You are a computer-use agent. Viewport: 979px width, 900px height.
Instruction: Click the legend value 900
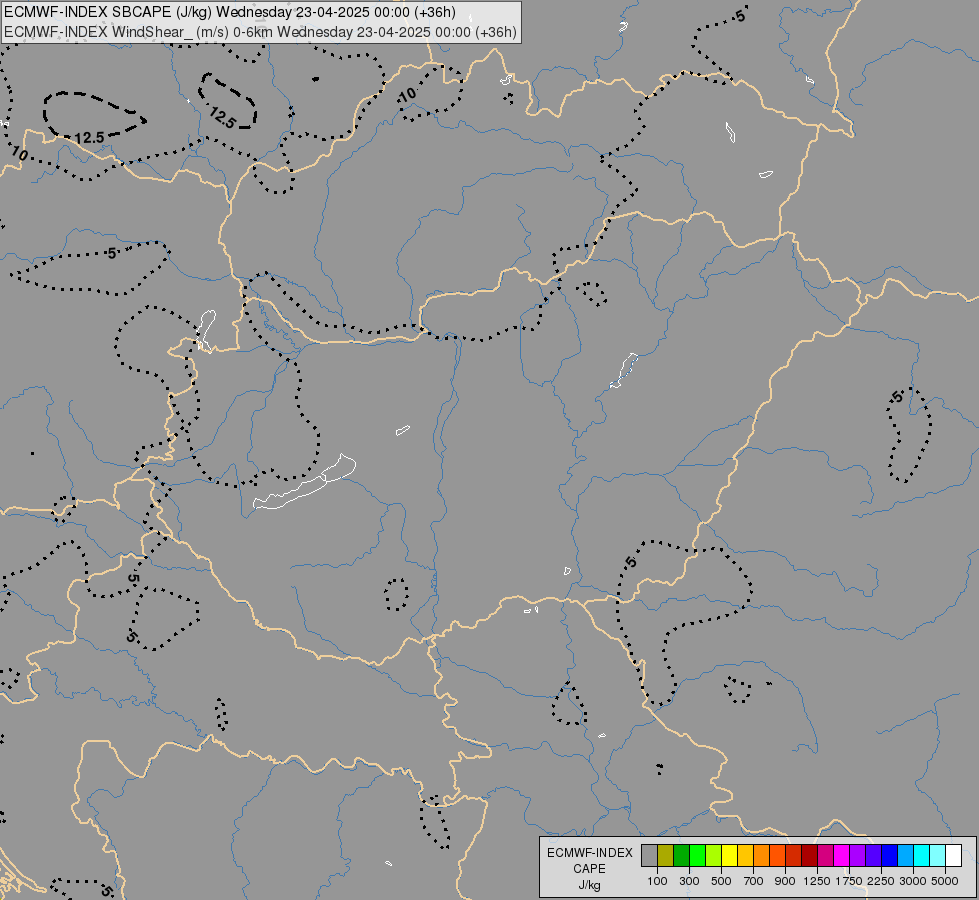click(785, 881)
